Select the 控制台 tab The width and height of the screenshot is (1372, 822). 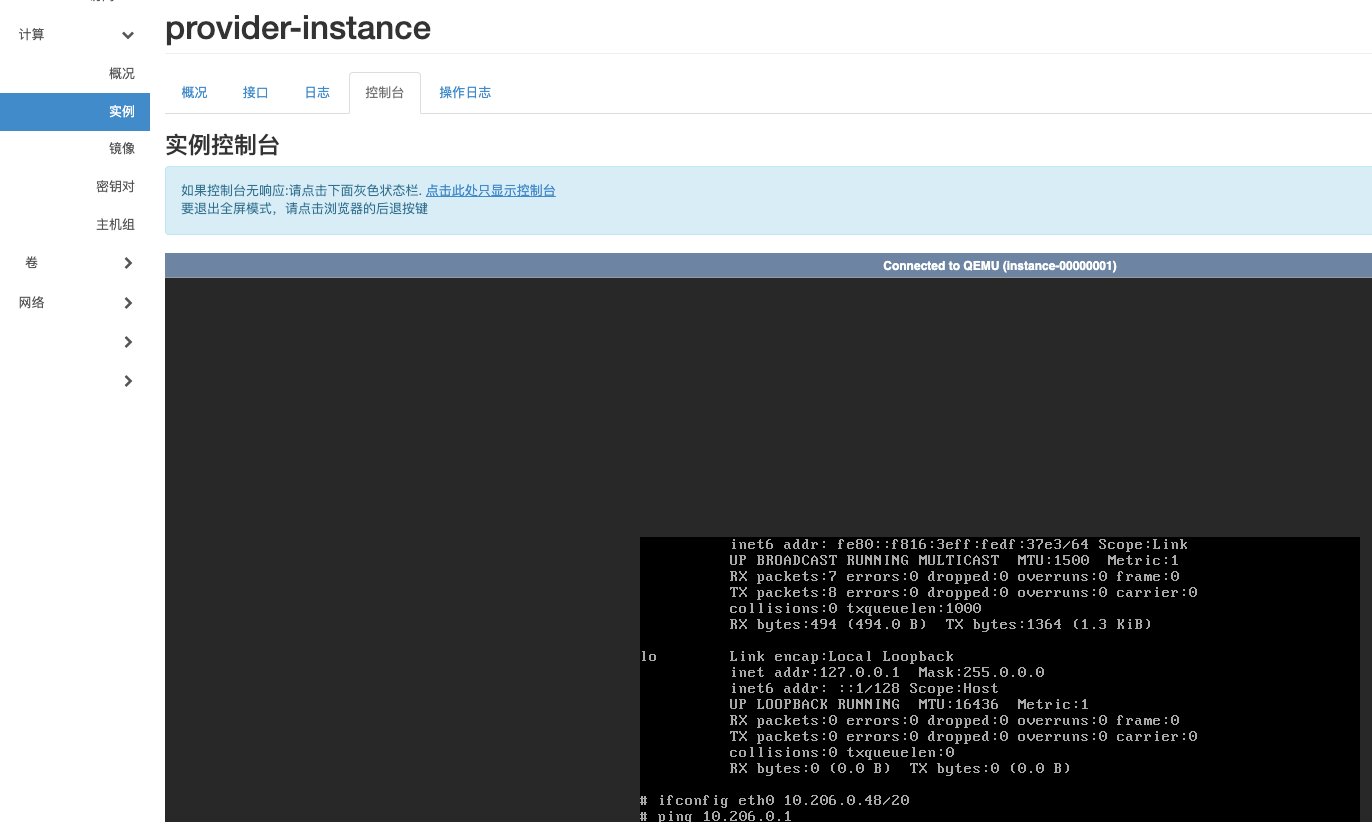point(385,93)
